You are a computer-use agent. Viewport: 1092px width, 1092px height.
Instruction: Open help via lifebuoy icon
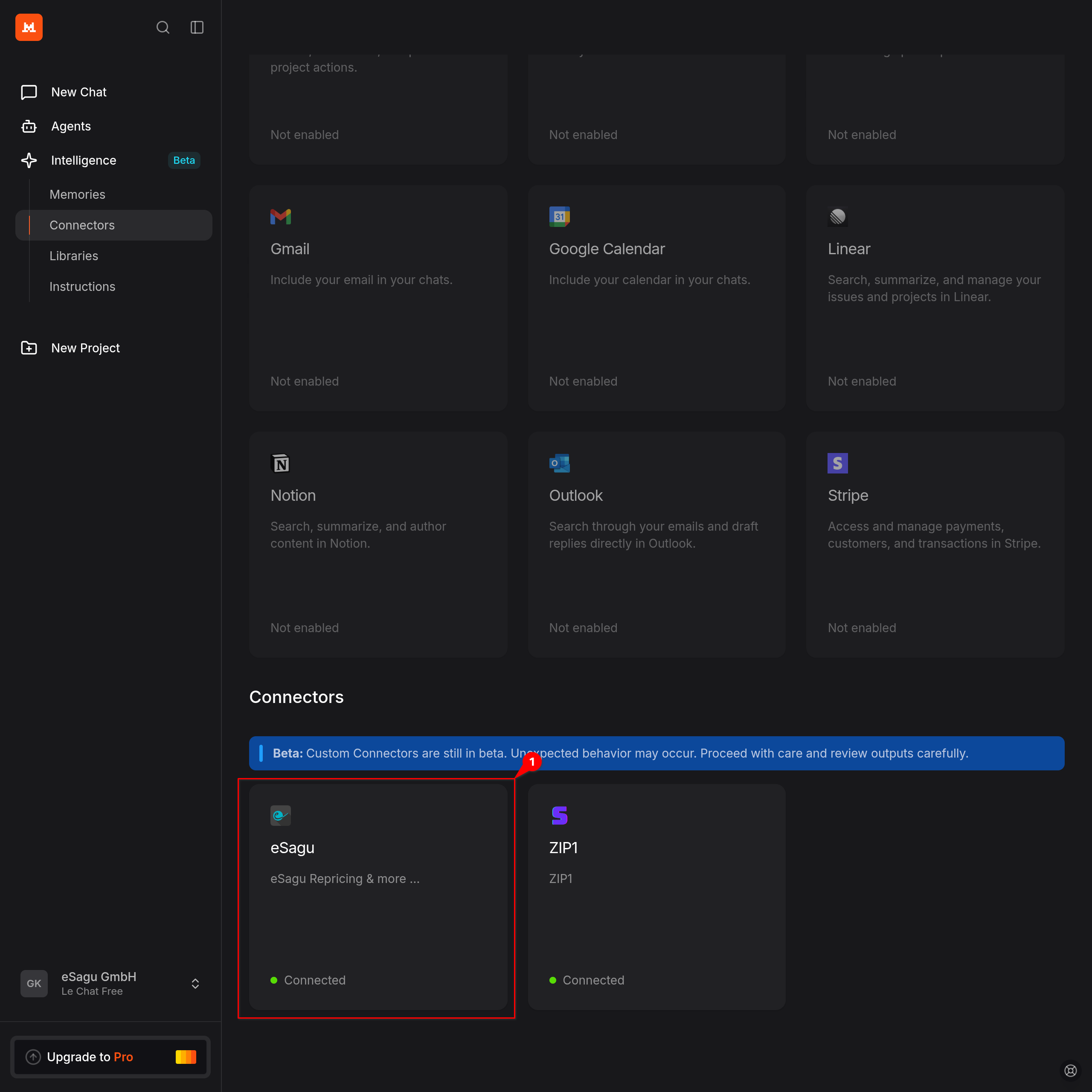coord(1070,1070)
